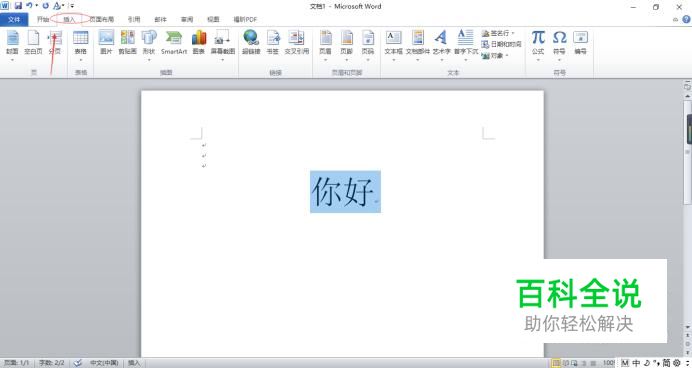The image size is (692, 368).
Task: Open the undo history dropdown arrow
Action: pos(36,6)
